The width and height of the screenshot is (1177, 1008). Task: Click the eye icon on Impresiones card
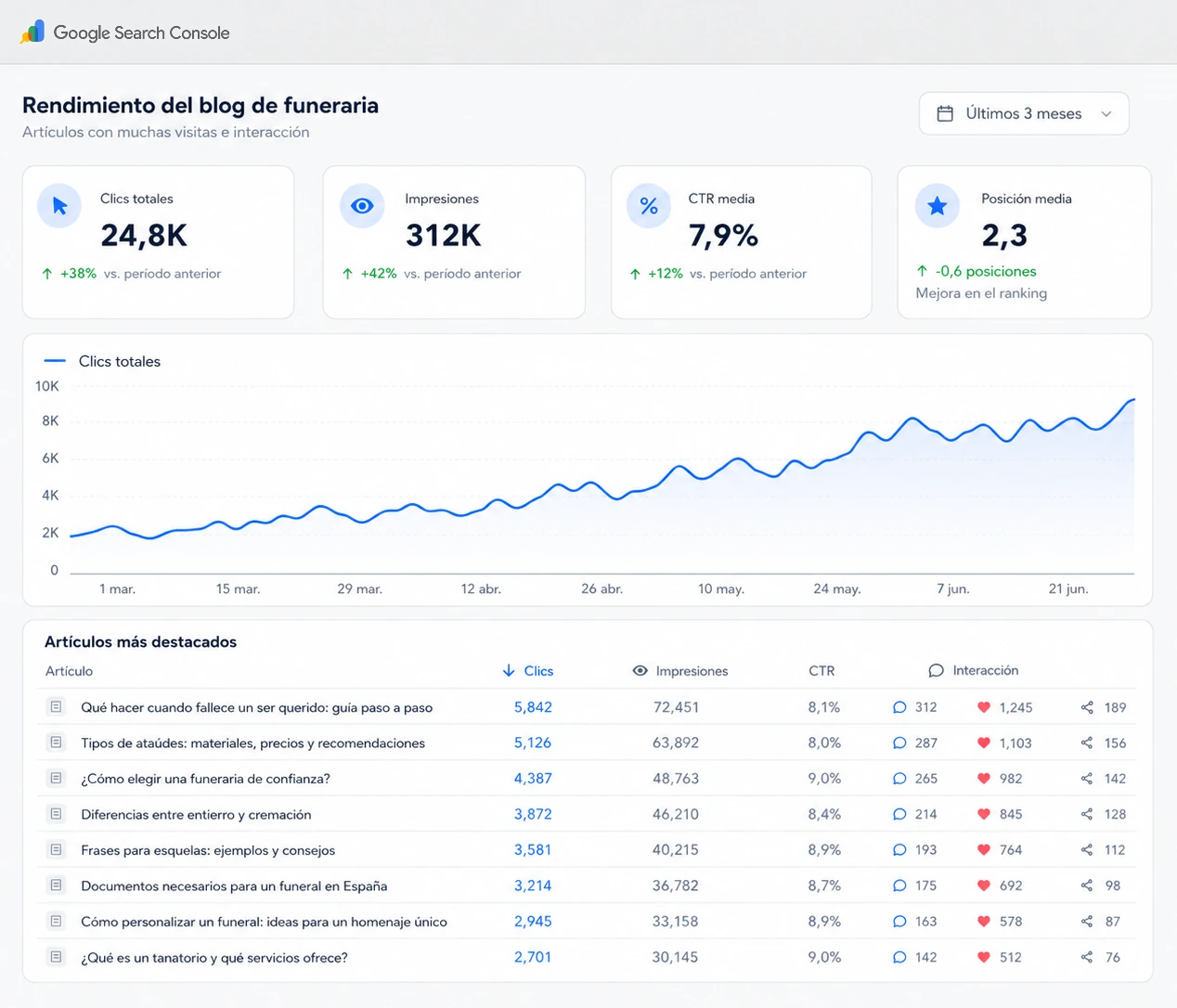point(362,206)
